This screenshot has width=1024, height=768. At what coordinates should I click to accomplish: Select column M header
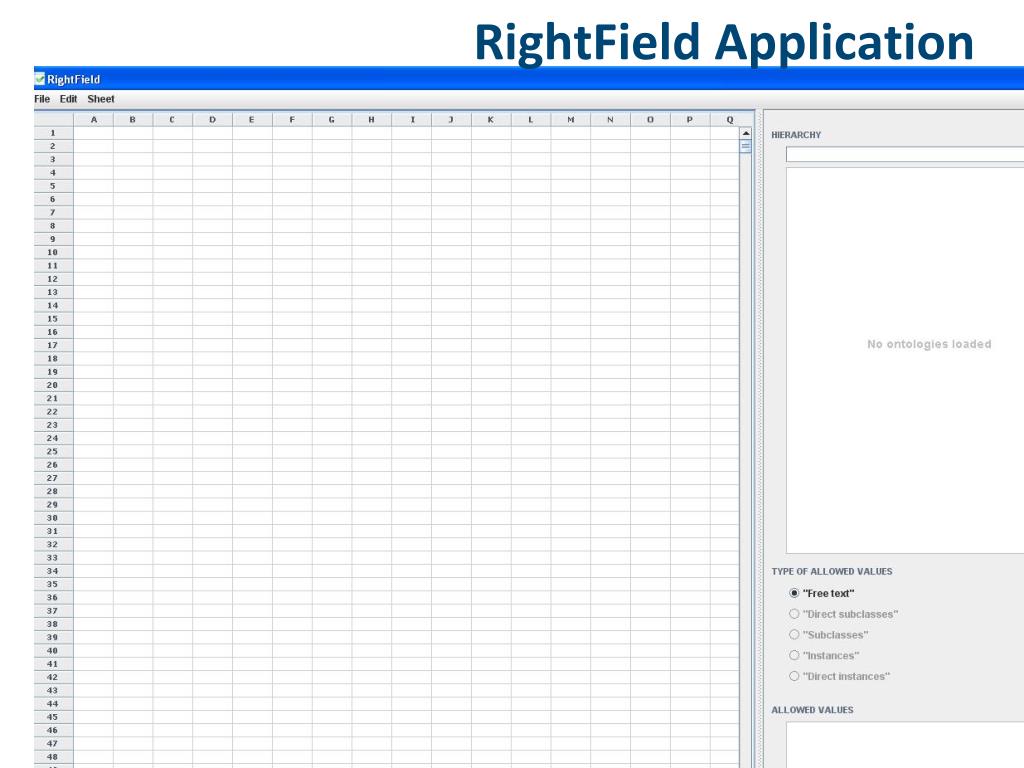pos(571,120)
